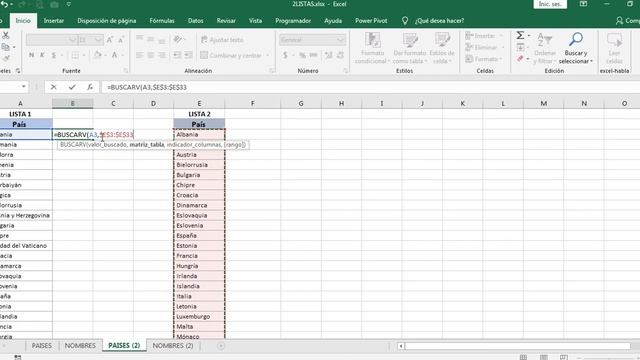Click Eliminar cells button

[x=484, y=47]
